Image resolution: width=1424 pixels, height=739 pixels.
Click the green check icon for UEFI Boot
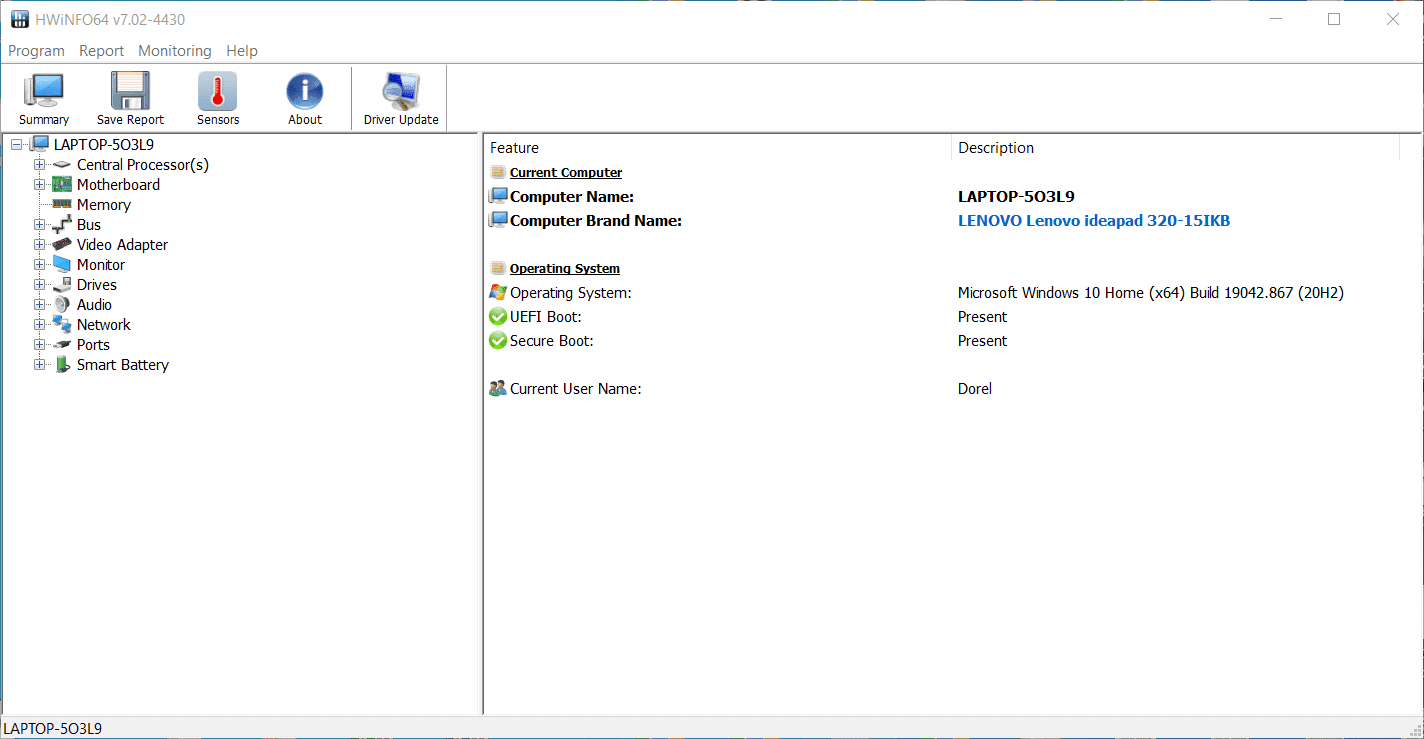coord(498,317)
